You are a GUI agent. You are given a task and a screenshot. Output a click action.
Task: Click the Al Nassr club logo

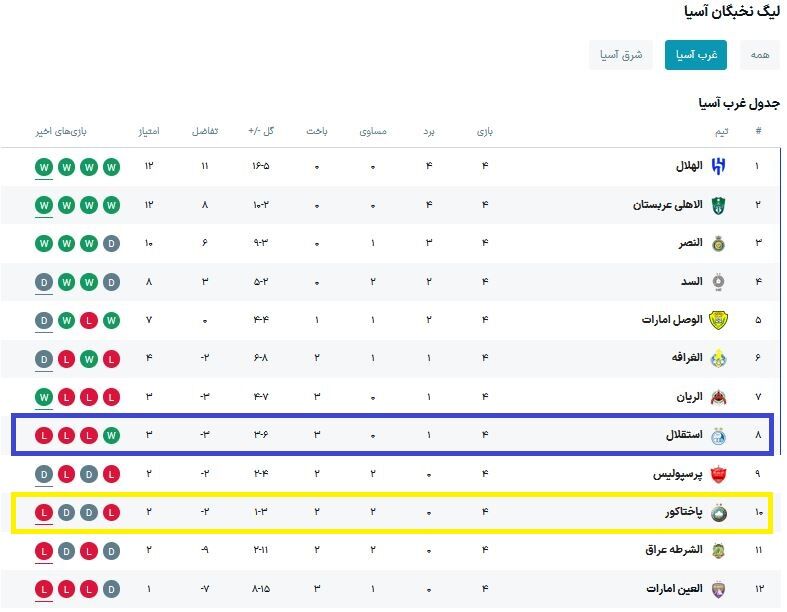click(x=718, y=243)
